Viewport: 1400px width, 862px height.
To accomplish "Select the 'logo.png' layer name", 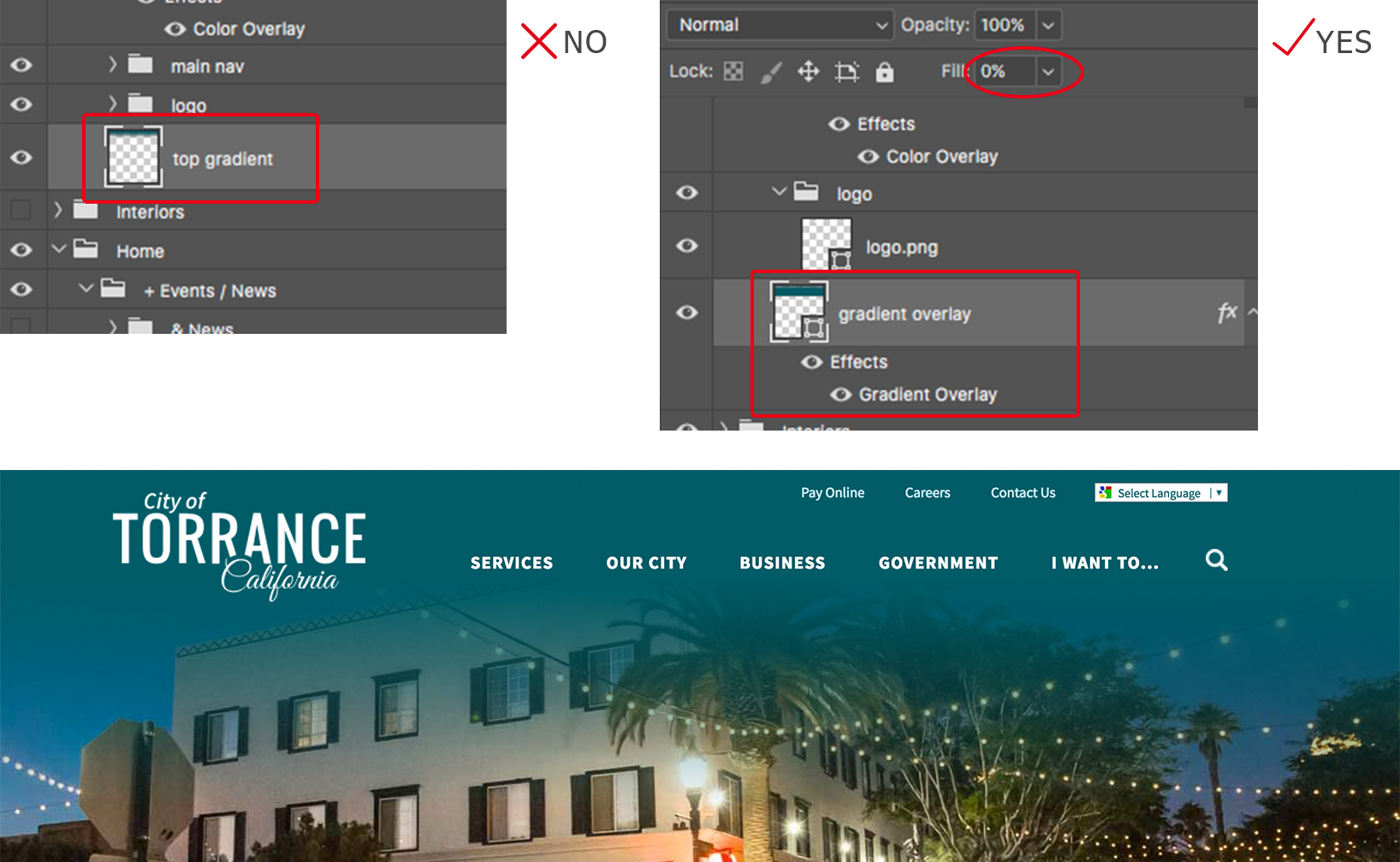I will pyautogui.click(x=901, y=247).
